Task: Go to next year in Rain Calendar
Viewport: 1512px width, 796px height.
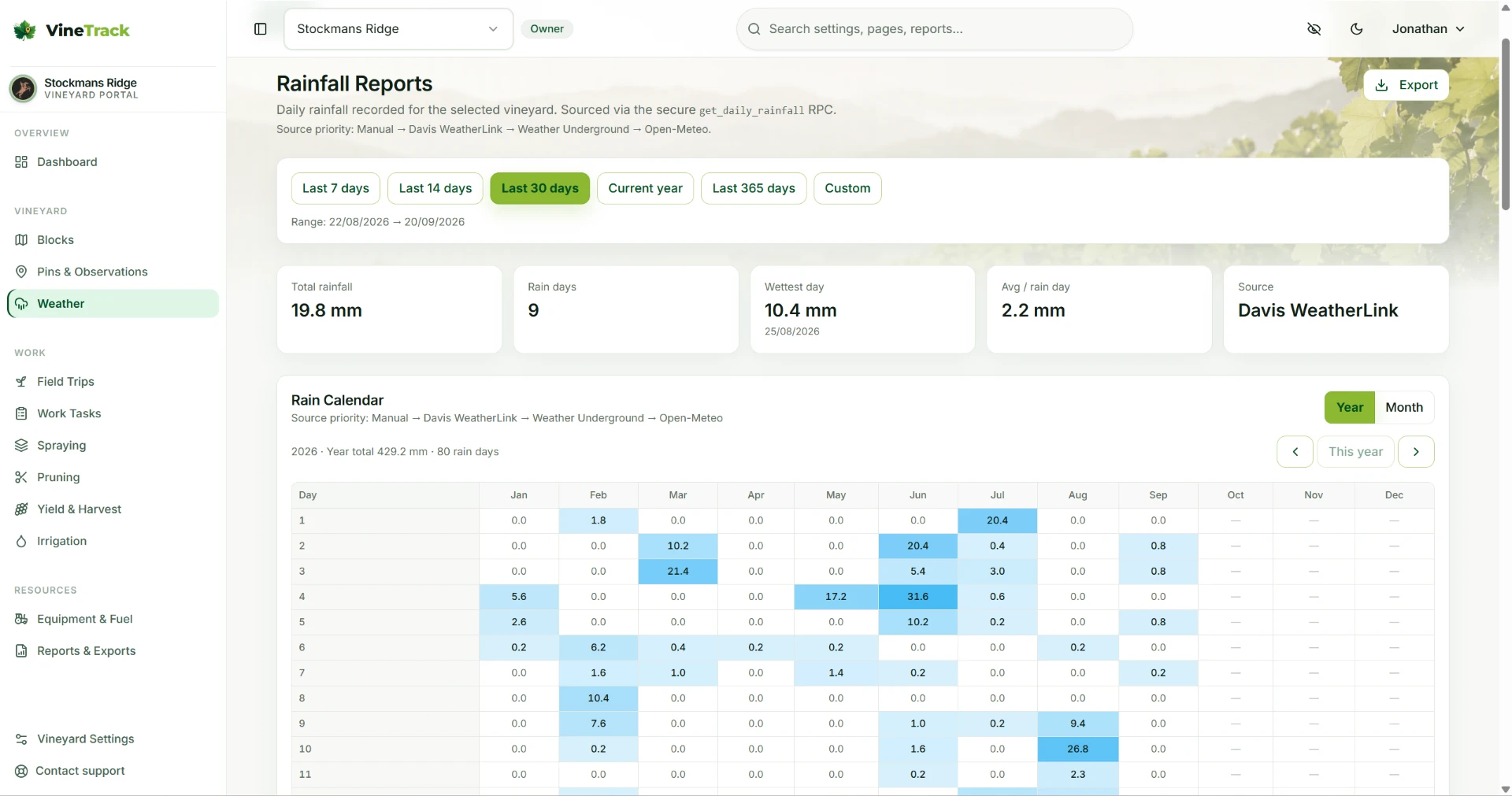Action: [1416, 452]
